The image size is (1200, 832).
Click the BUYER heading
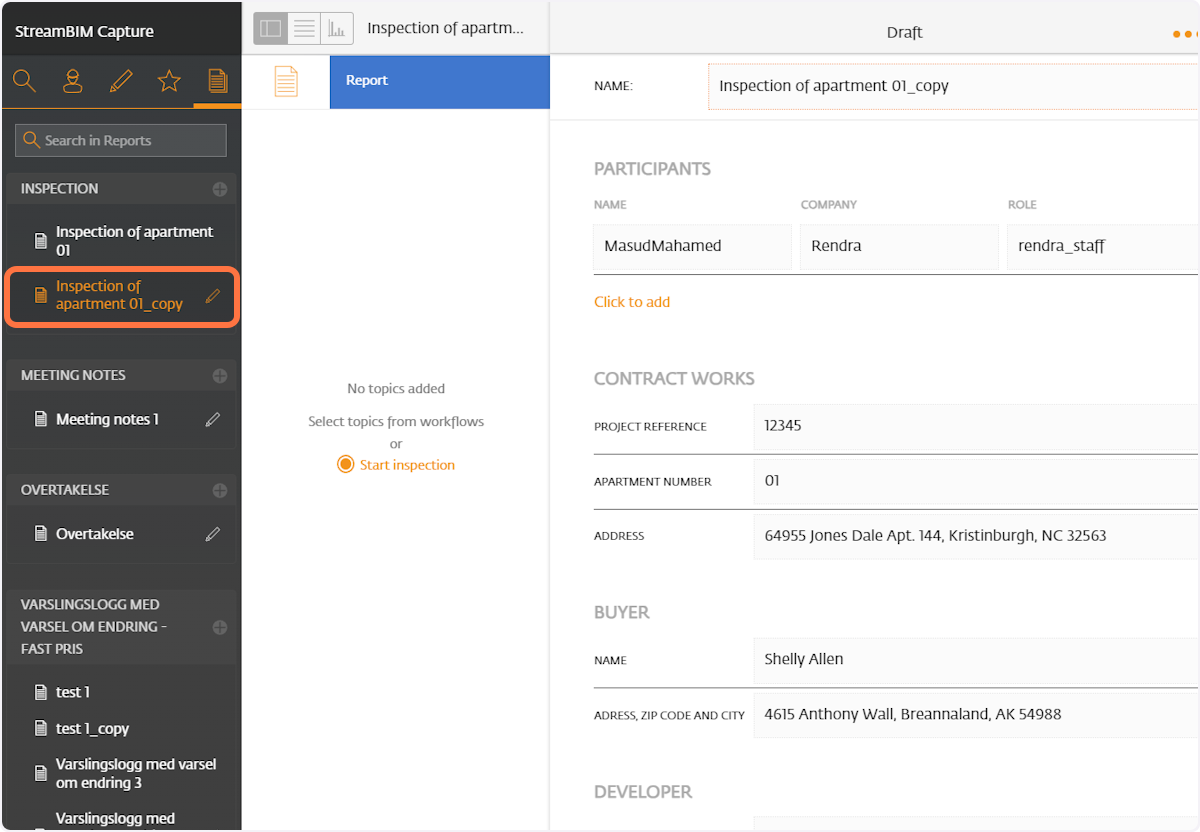point(621,612)
